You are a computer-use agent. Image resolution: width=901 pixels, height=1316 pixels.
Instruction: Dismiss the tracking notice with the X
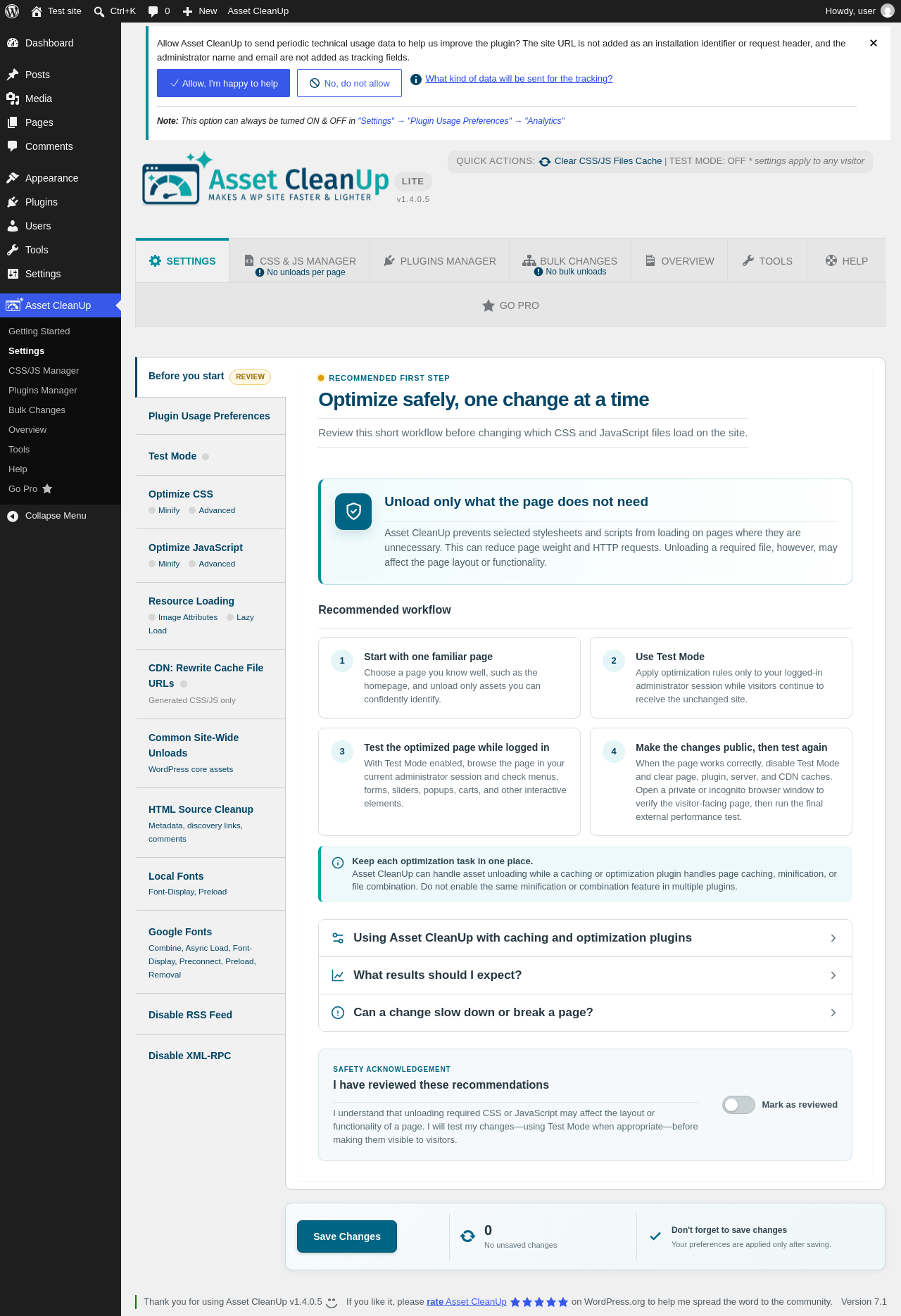874,43
